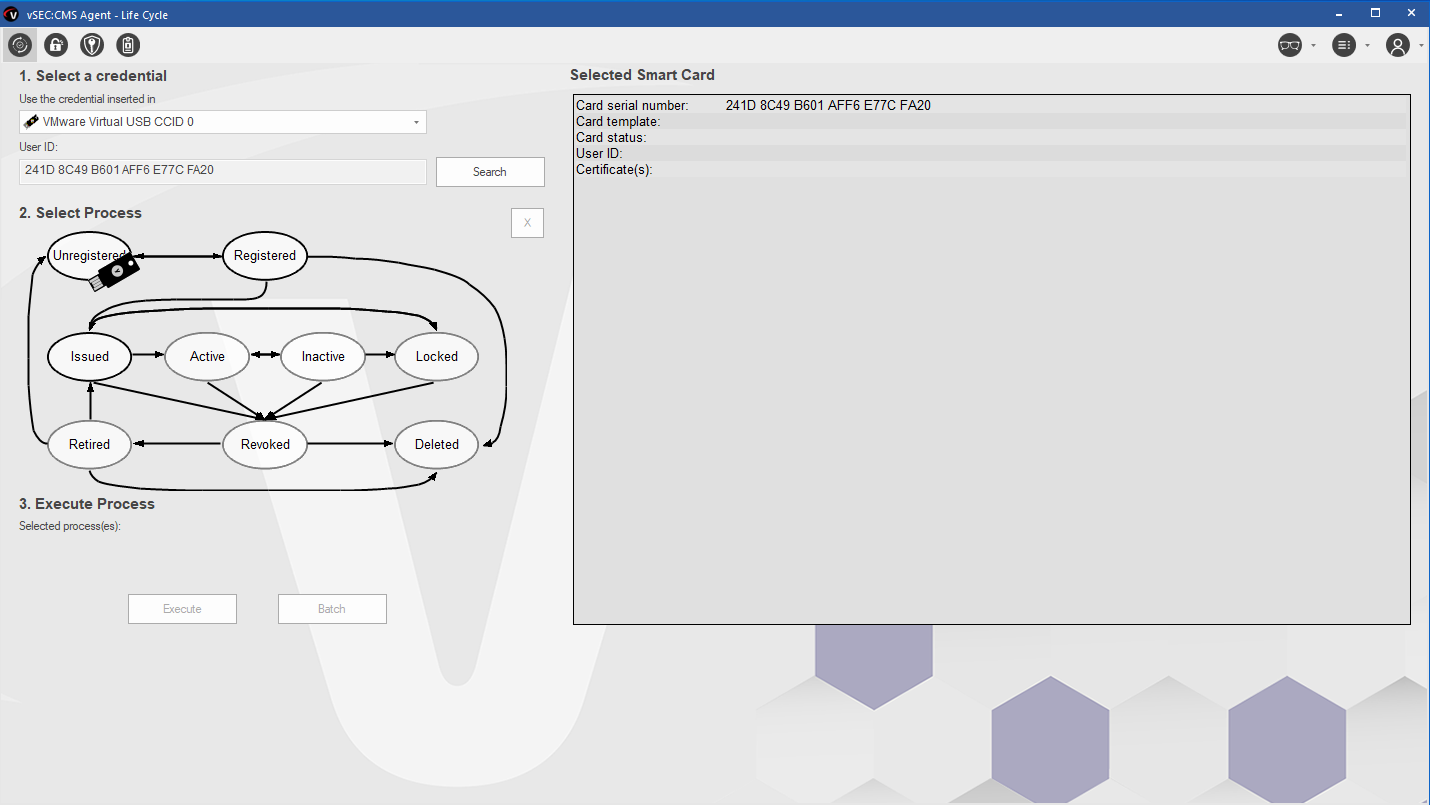The image size is (1430, 805).
Task: Click the 'Card template:' row
Action: (991, 121)
